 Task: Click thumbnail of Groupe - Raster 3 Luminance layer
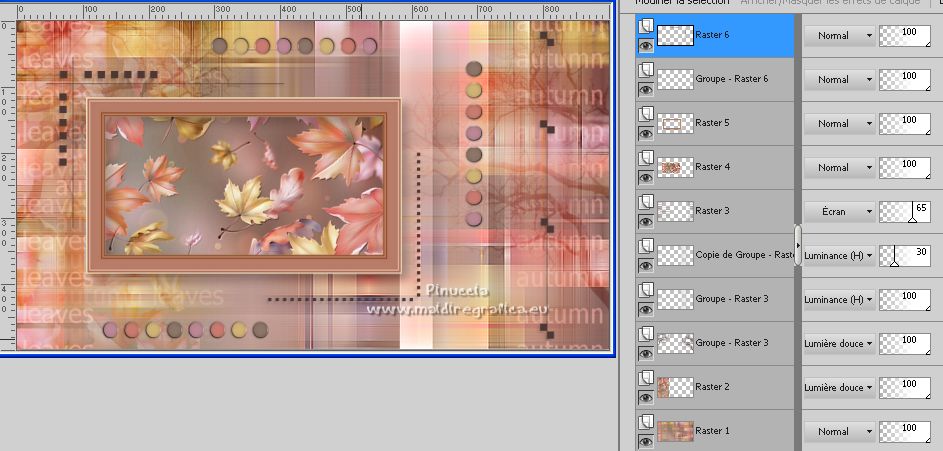tap(675, 299)
